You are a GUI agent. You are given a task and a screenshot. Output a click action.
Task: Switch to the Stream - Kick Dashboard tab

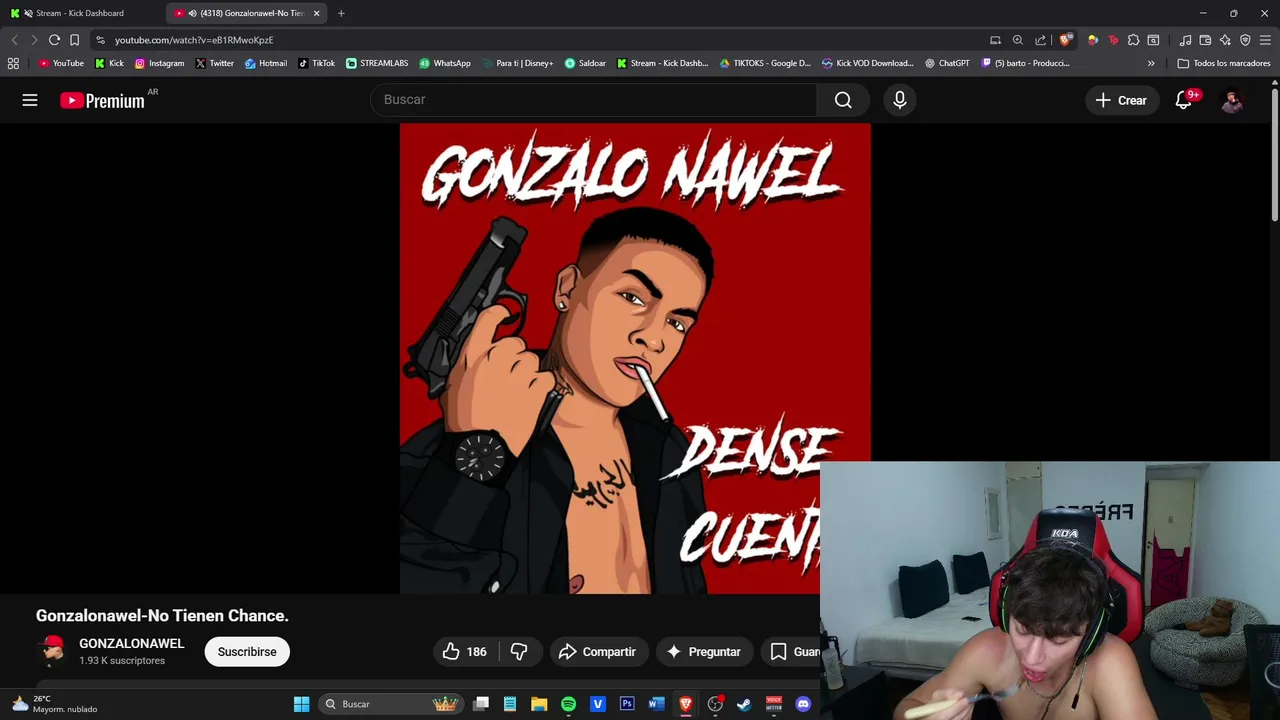pos(80,13)
